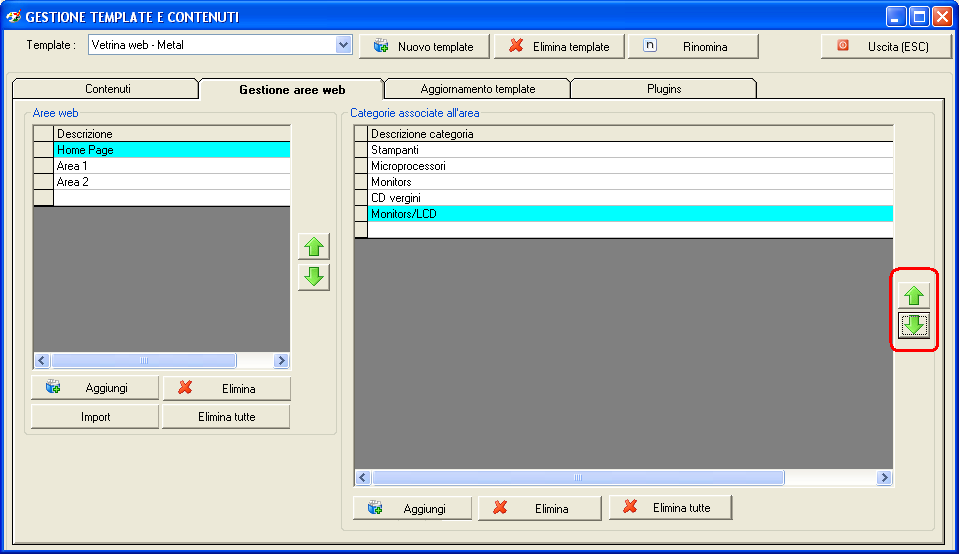Click Aggiungi under the categories list
The height and width of the screenshot is (554, 959).
(412, 508)
